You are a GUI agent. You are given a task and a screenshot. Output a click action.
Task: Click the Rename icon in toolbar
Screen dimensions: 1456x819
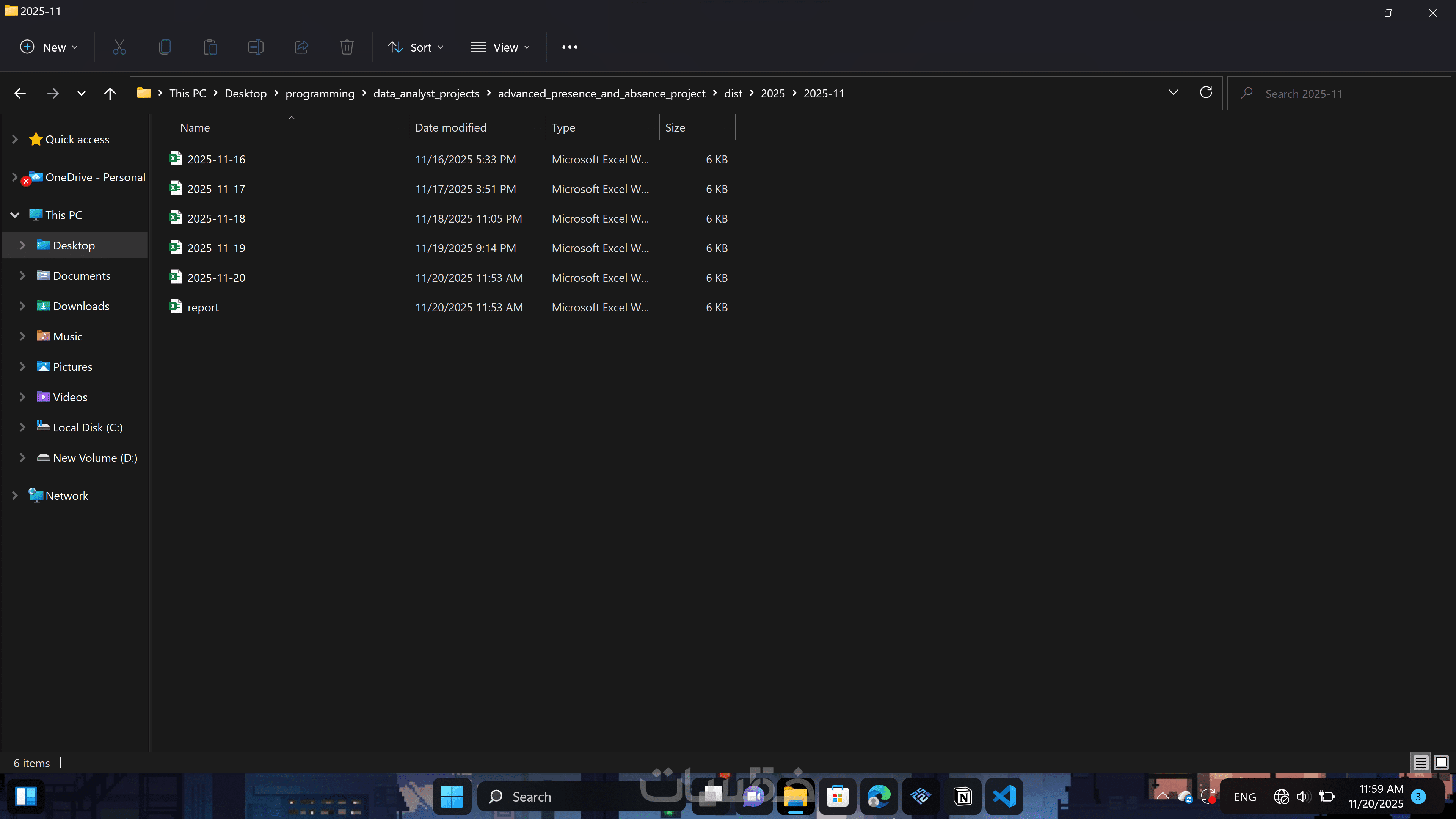click(256, 47)
